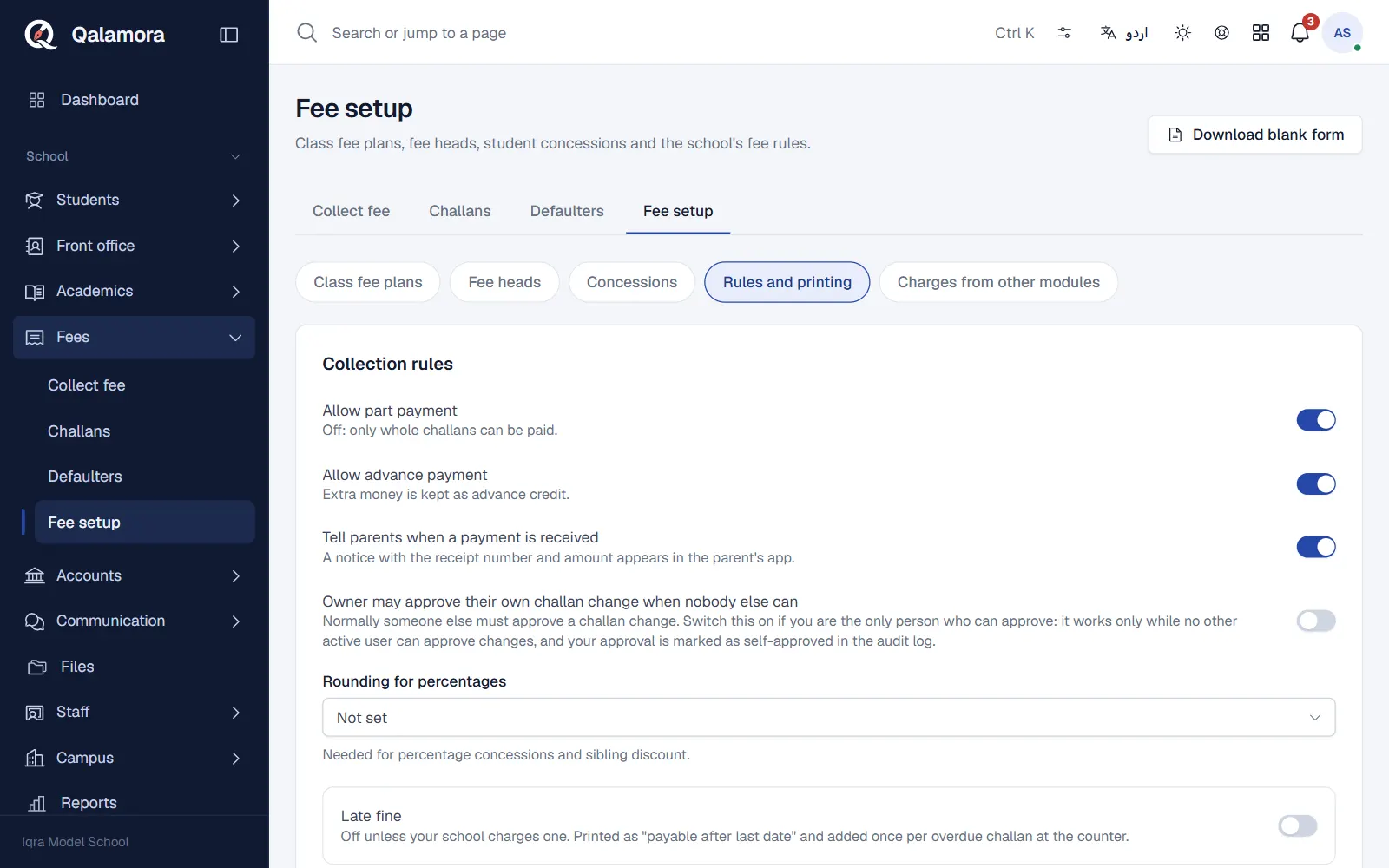This screenshot has height=868, width=1389.
Task: Switch to the Collect fee tab
Action: coord(351,211)
